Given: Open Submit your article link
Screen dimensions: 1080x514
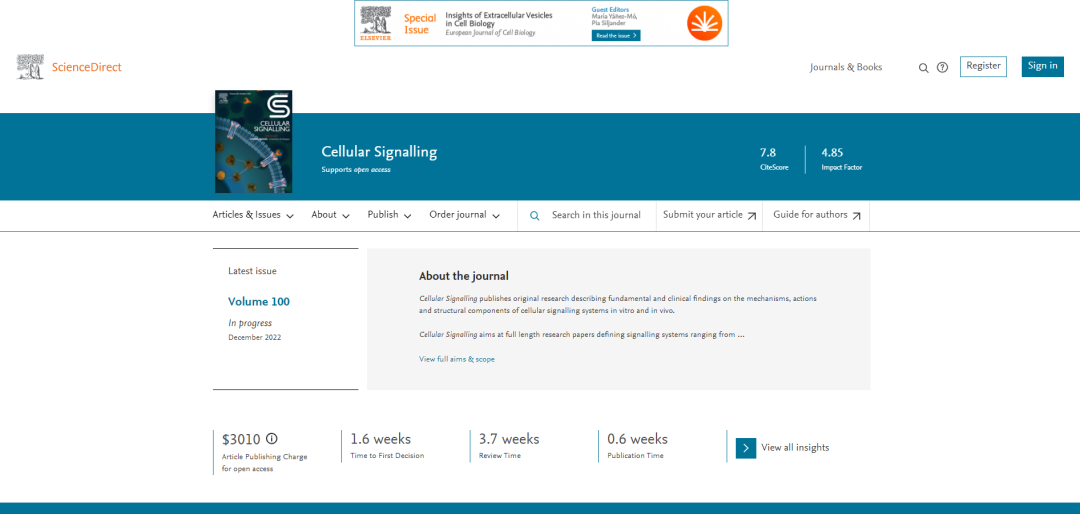Looking at the screenshot, I should coord(709,215).
